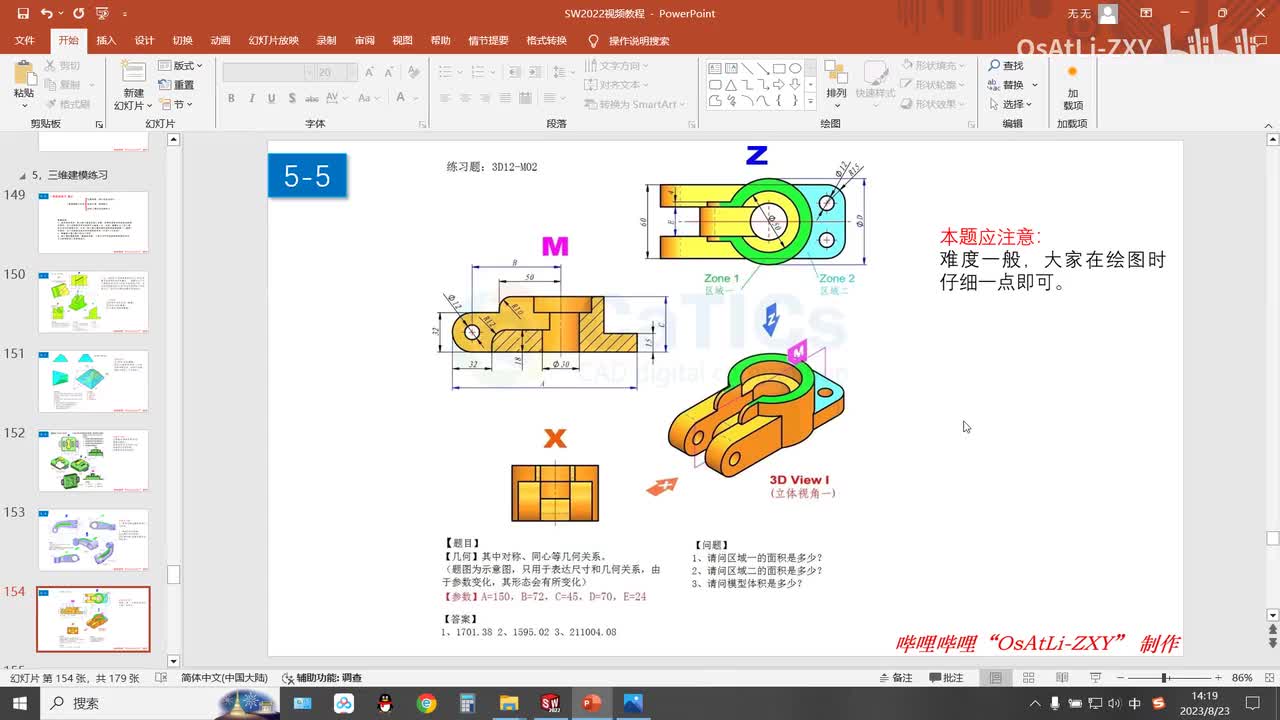Viewport: 1280px width, 720px height.
Task: Open the Layout (版式) dropdown
Action: tap(181, 66)
